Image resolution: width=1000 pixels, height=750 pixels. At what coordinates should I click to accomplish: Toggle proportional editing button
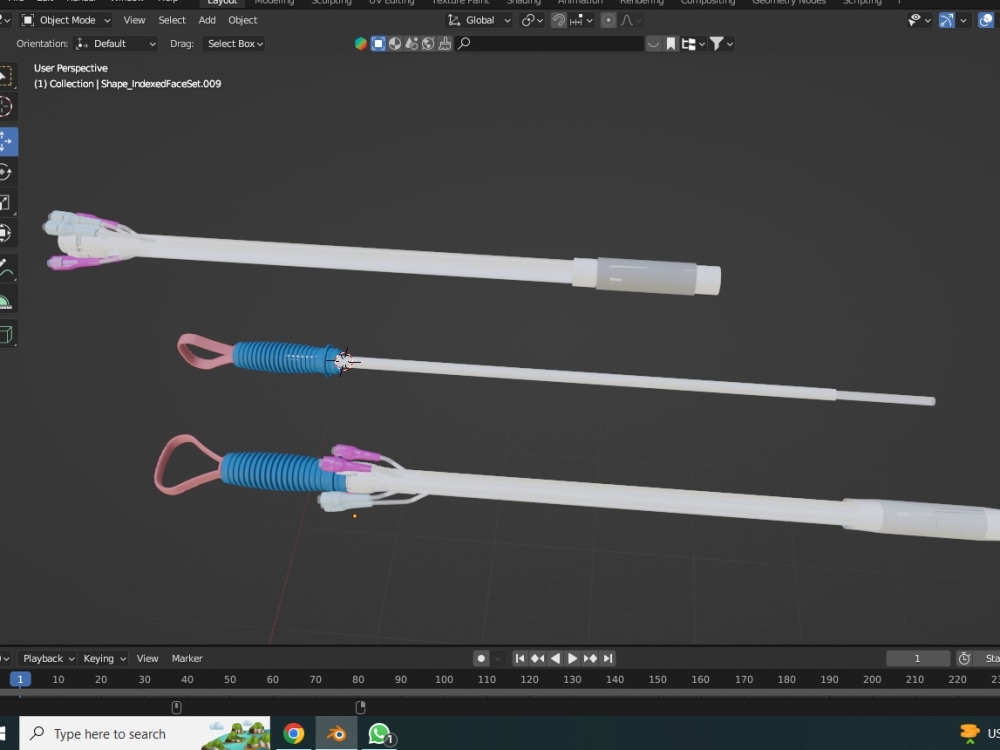[608, 20]
